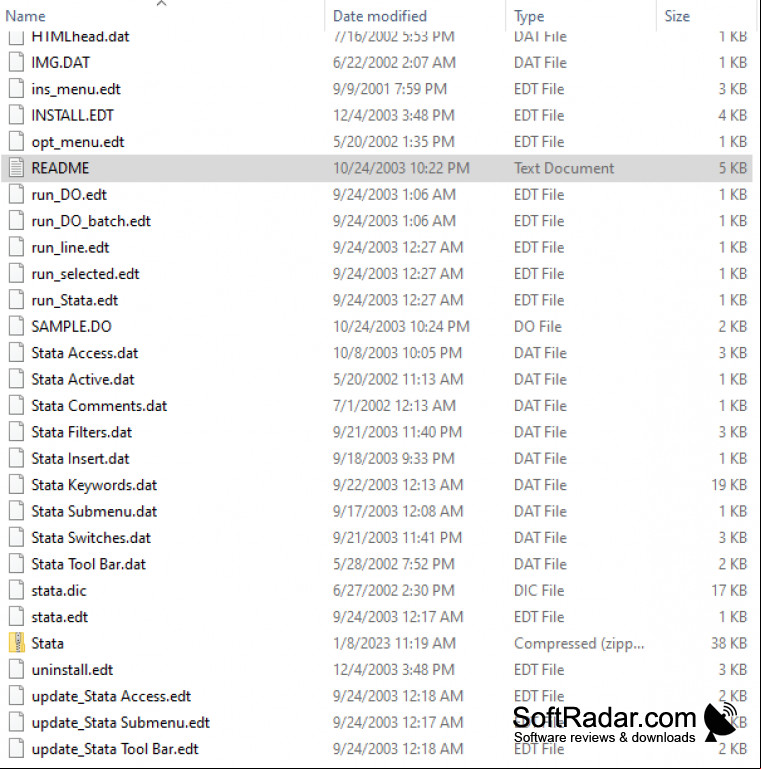
Task: Click the stata.dic file icon
Action: tap(16, 590)
